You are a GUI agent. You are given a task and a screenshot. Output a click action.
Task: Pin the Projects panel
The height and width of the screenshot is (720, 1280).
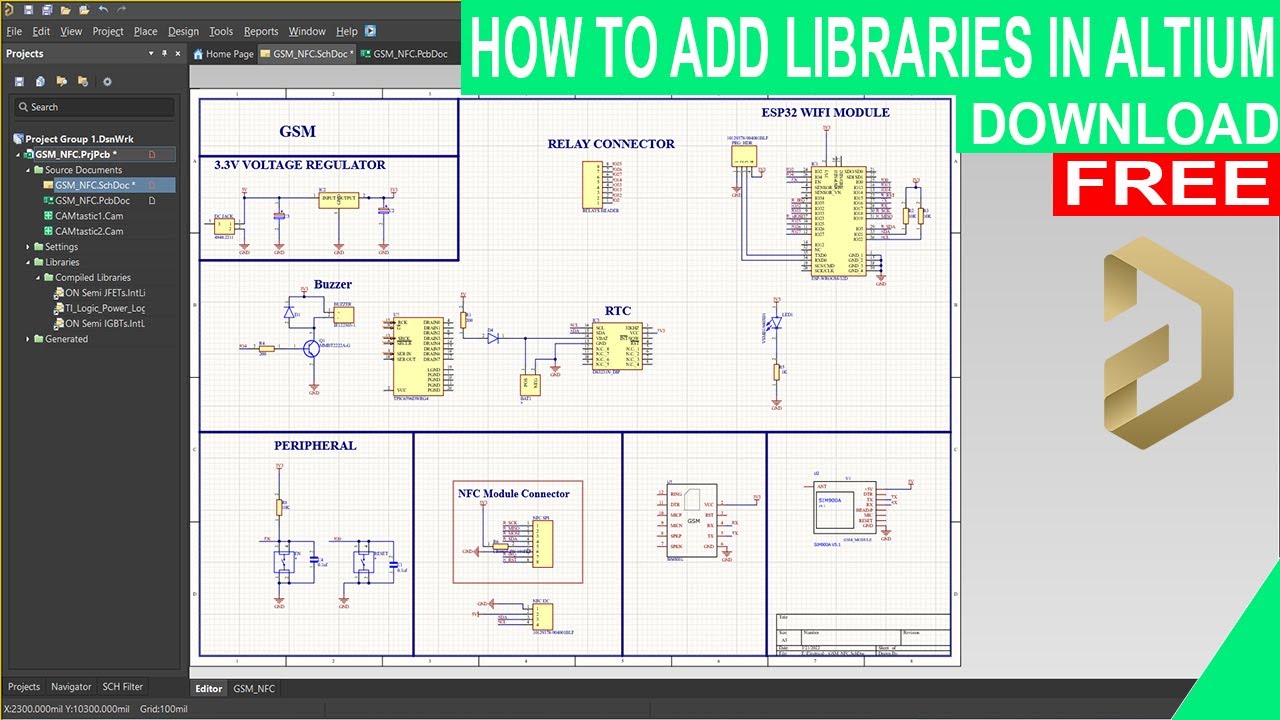pyautogui.click(x=164, y=53)
